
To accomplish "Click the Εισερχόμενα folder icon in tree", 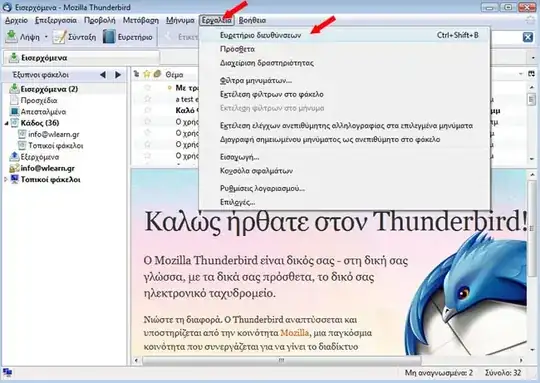I will [x=14, y=89].
